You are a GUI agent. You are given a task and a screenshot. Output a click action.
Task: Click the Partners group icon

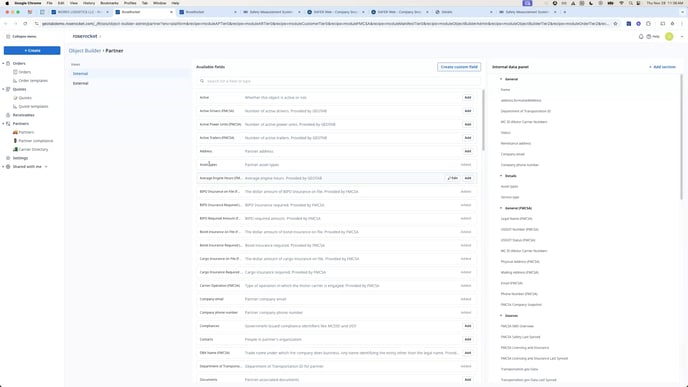click(8, 124)
